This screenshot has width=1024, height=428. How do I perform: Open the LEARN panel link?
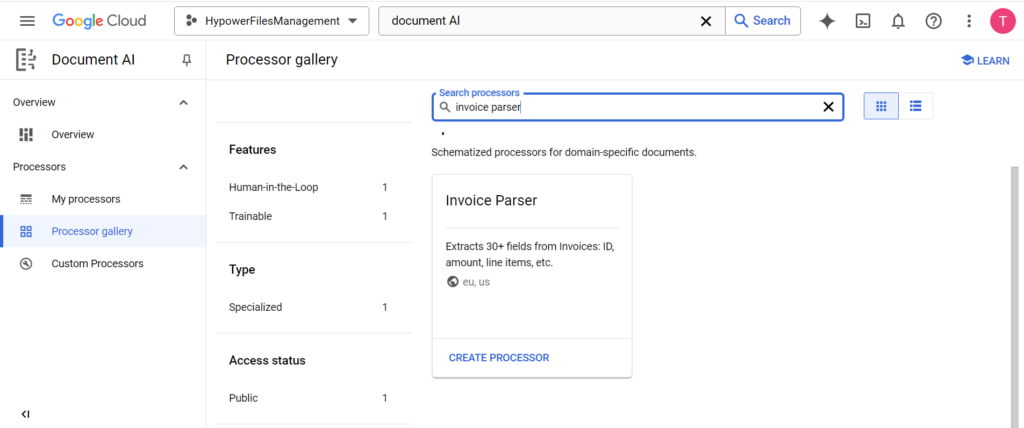coord(985,61)
